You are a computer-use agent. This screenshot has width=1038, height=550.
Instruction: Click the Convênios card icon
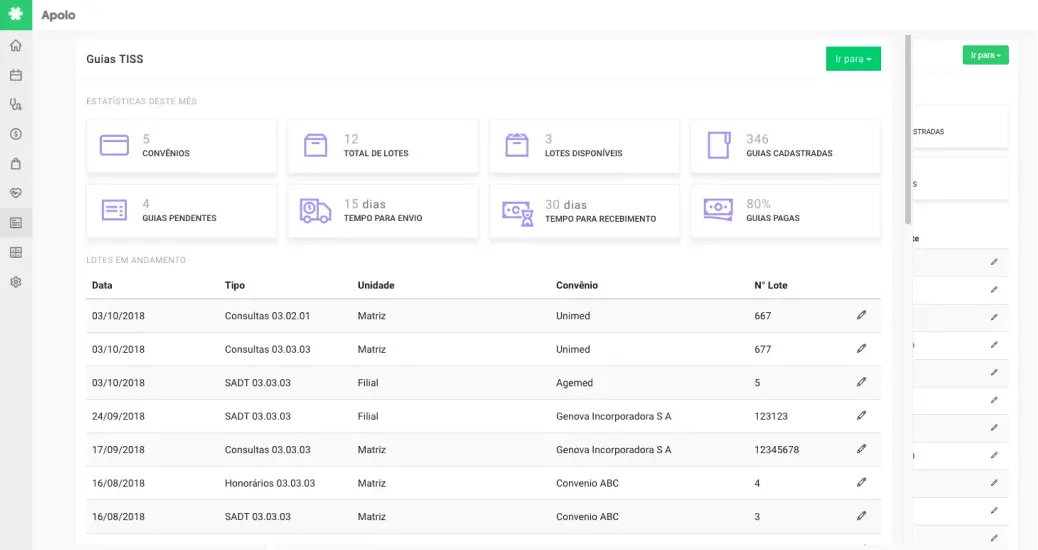click(114, 145)
